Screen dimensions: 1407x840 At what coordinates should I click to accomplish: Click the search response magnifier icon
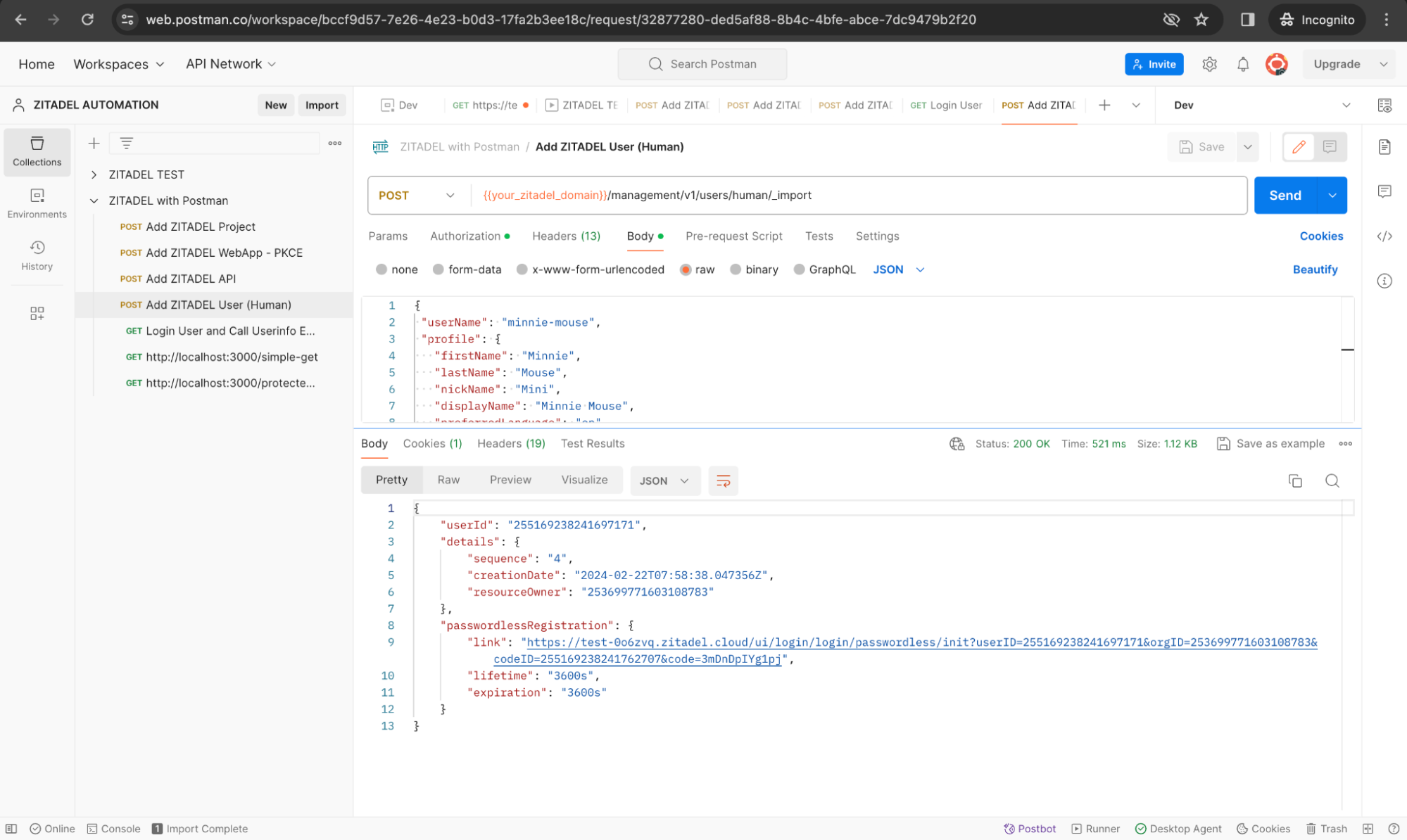tap(1332, 481)
